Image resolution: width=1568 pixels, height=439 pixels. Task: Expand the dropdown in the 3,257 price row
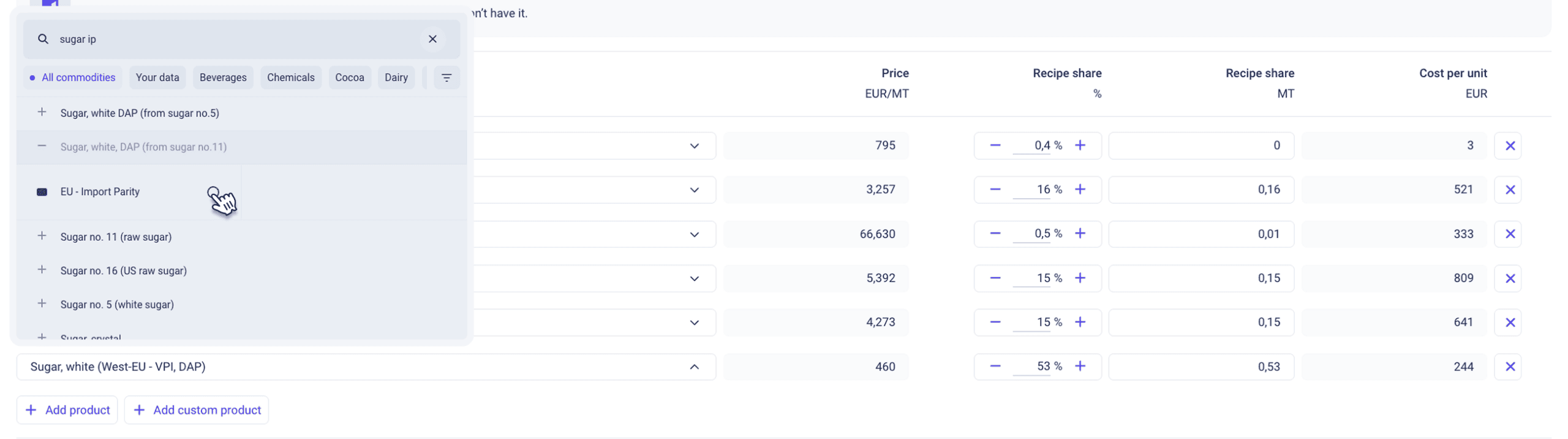pos(693,190)
